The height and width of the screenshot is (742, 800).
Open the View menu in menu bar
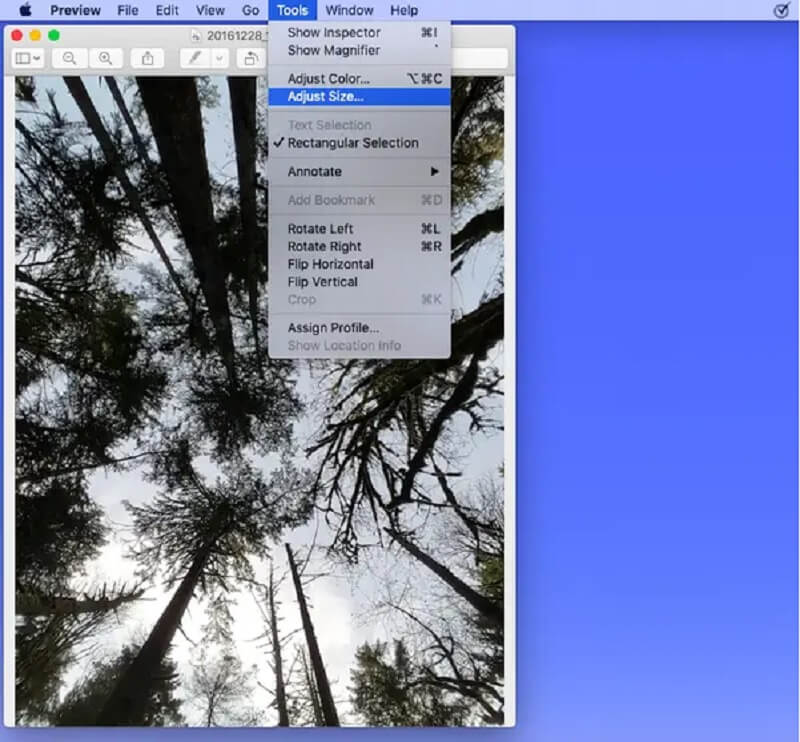click(x=210, y=11)
